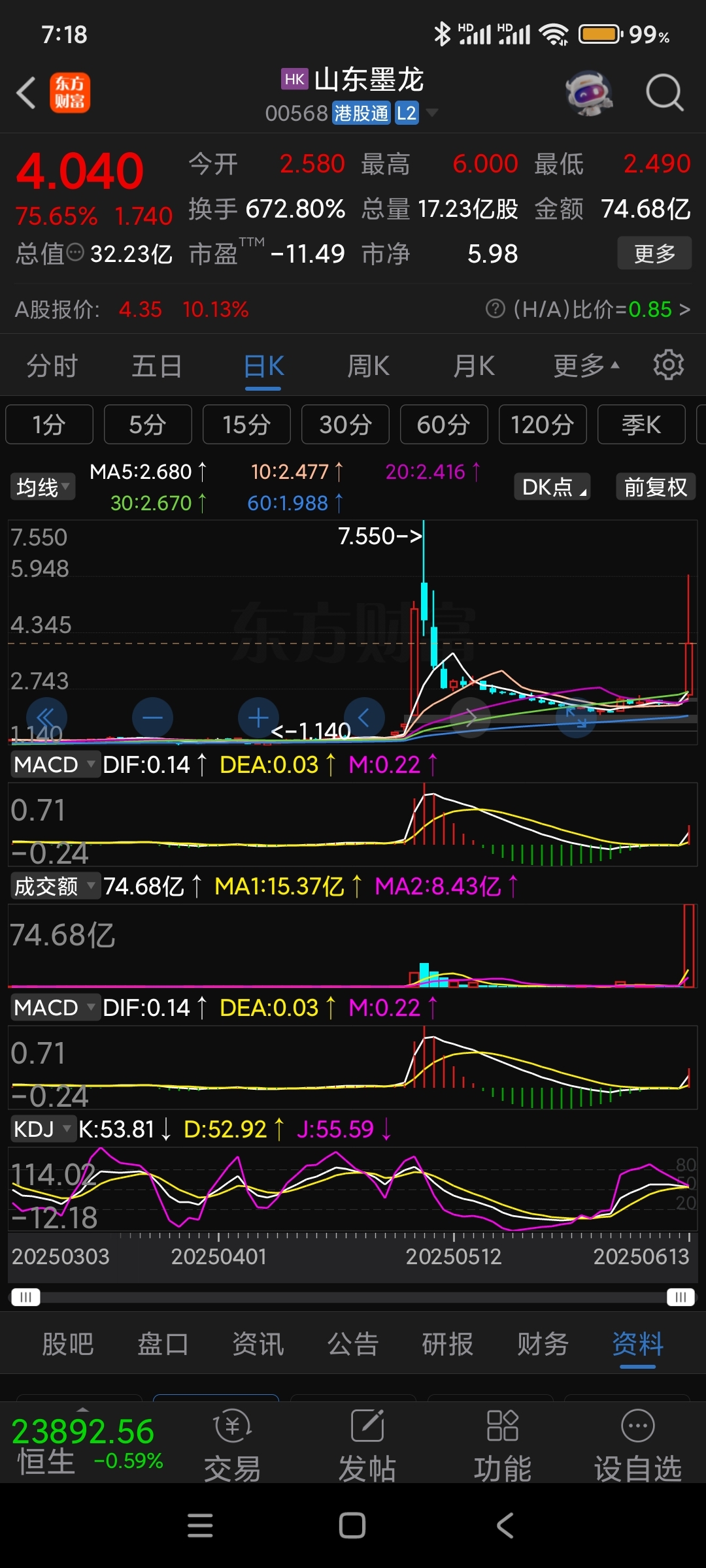The height and width of the screenshot is (1568, 706).
Task: Zoom out chart with minus button
Action: coord(152,718)
